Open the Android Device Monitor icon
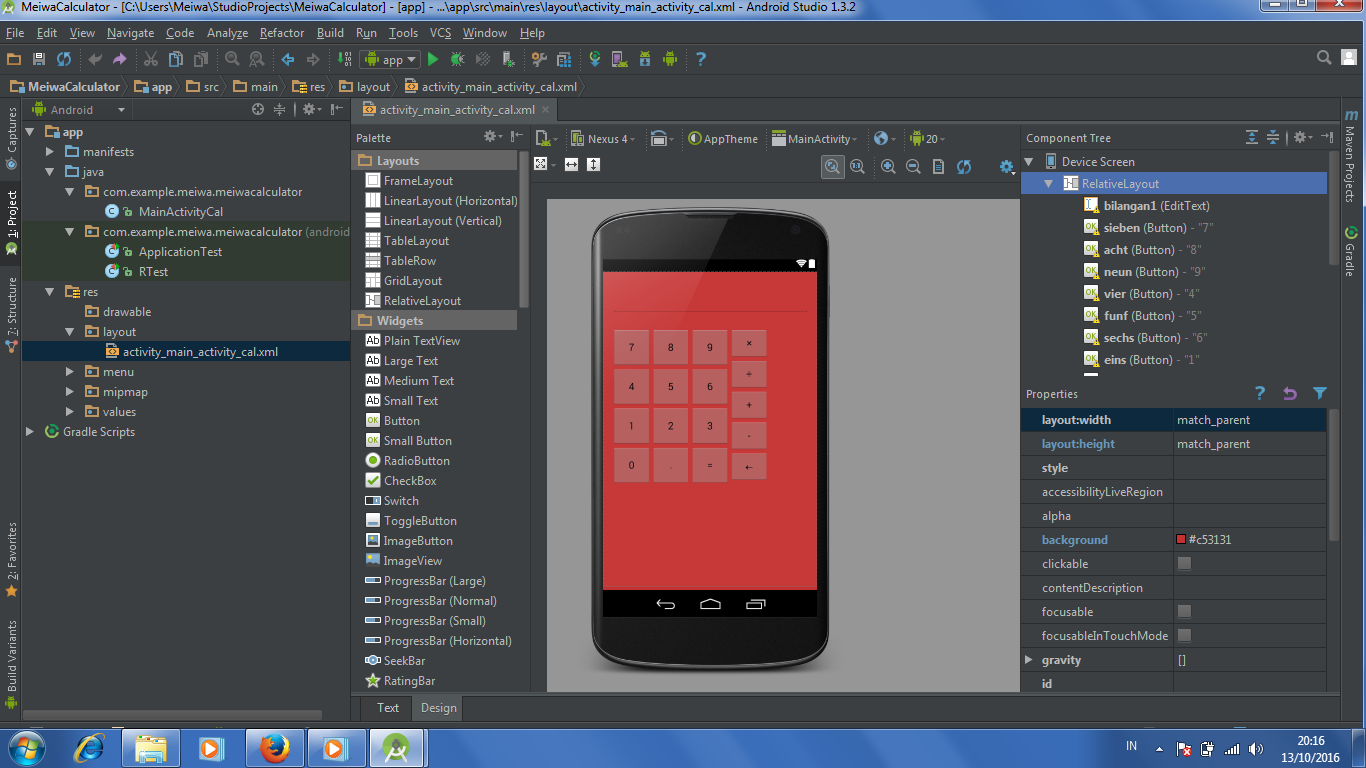1366x768 pixels. coord(671,59)
